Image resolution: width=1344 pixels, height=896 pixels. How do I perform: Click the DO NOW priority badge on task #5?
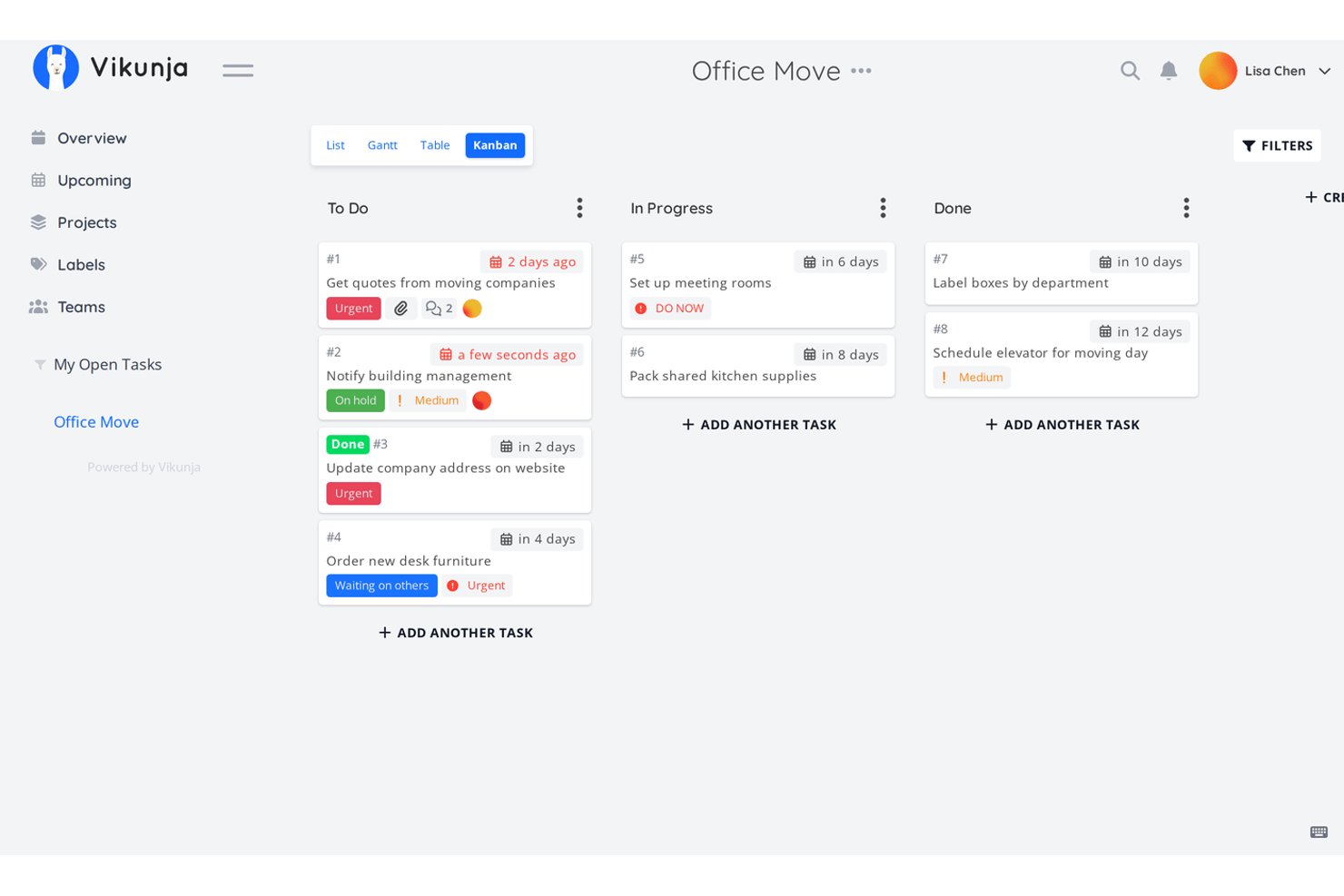670,309
